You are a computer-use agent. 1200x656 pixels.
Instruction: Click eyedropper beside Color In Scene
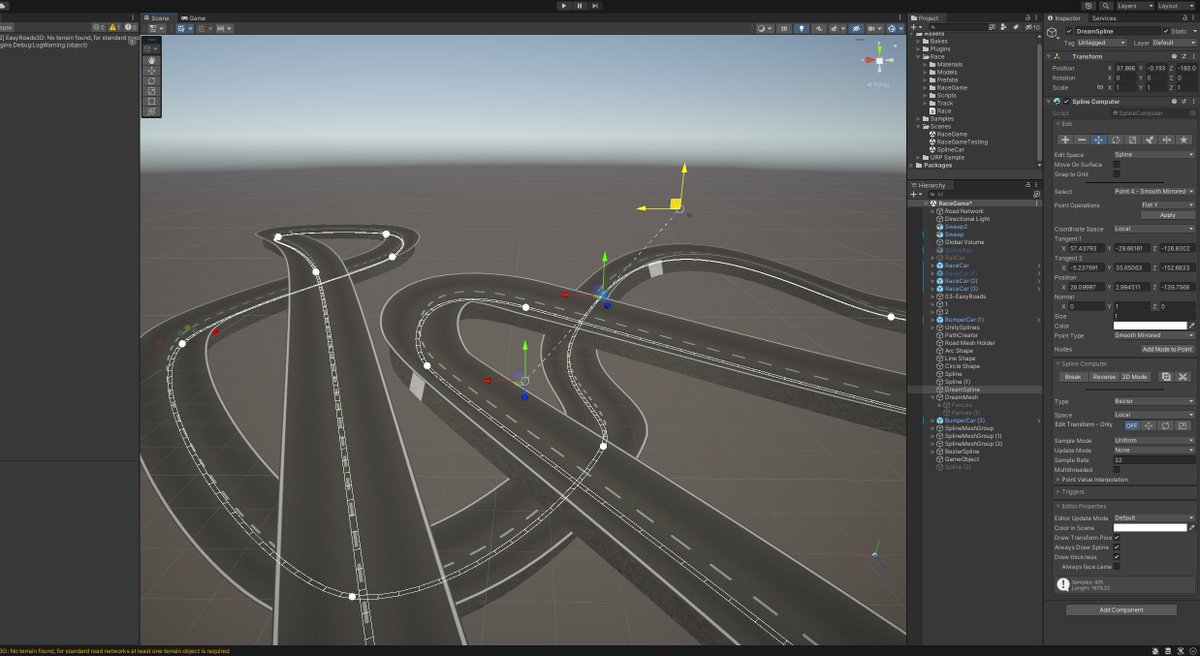tap(1191, 528)
